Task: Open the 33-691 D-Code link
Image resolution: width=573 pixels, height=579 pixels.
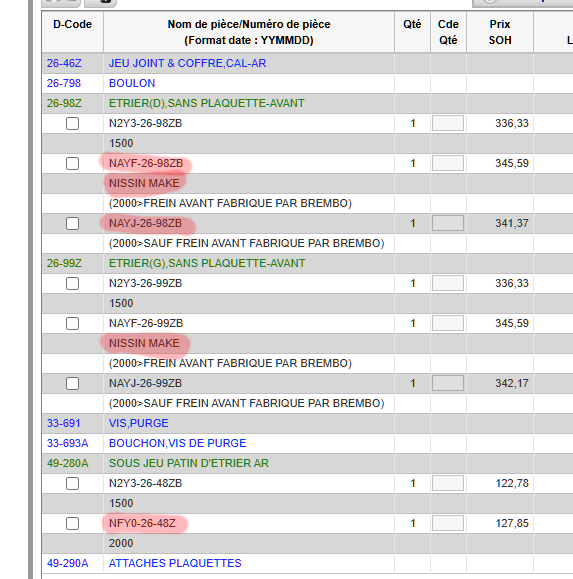Action: [x=64, y=423]
